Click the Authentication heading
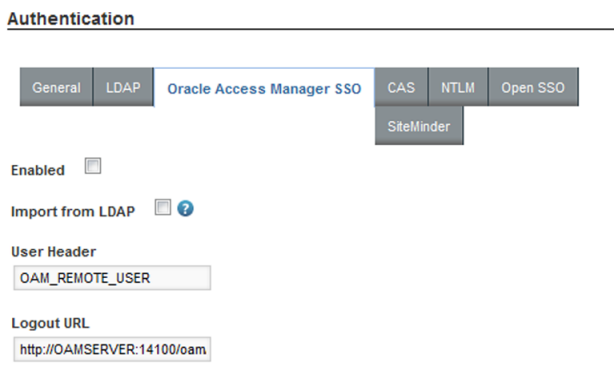Viewport: 614px width, 387px height. tap(71, 18)
